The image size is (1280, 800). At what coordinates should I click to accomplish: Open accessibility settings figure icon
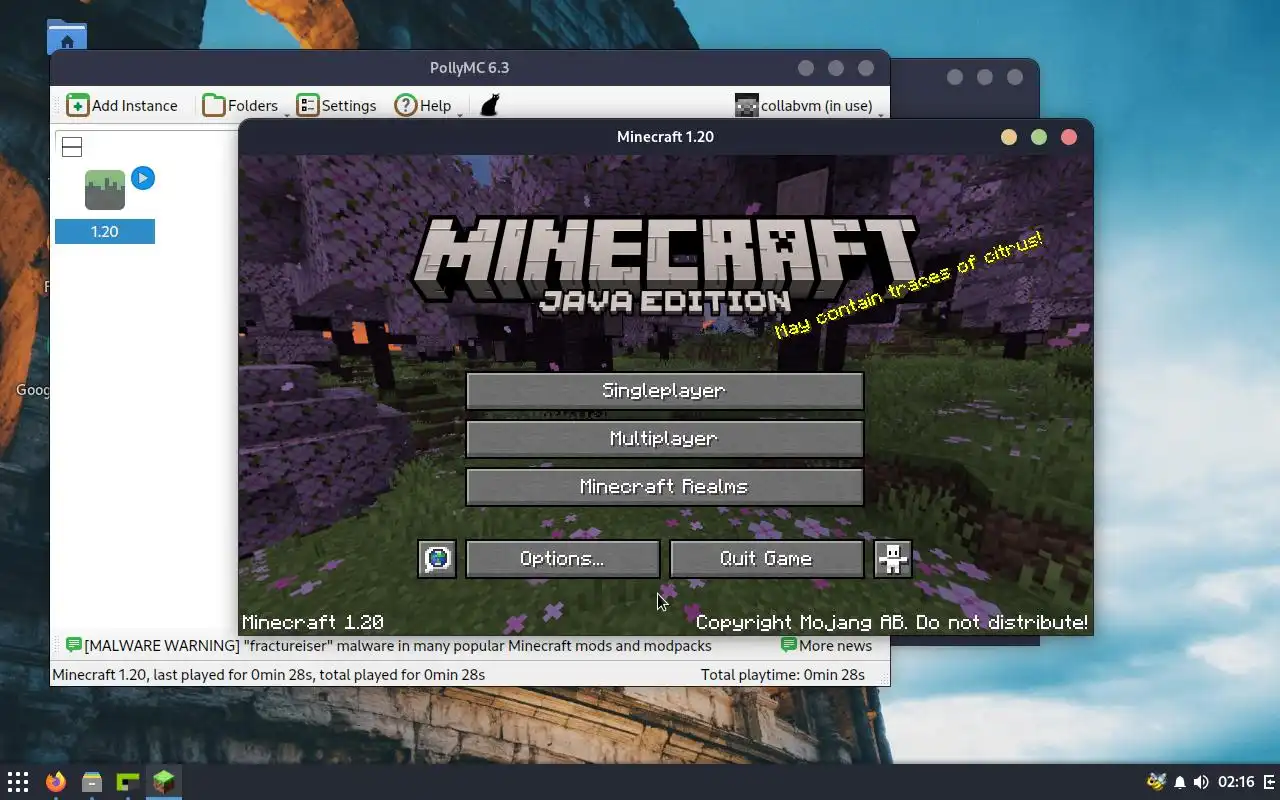(893, 559)
